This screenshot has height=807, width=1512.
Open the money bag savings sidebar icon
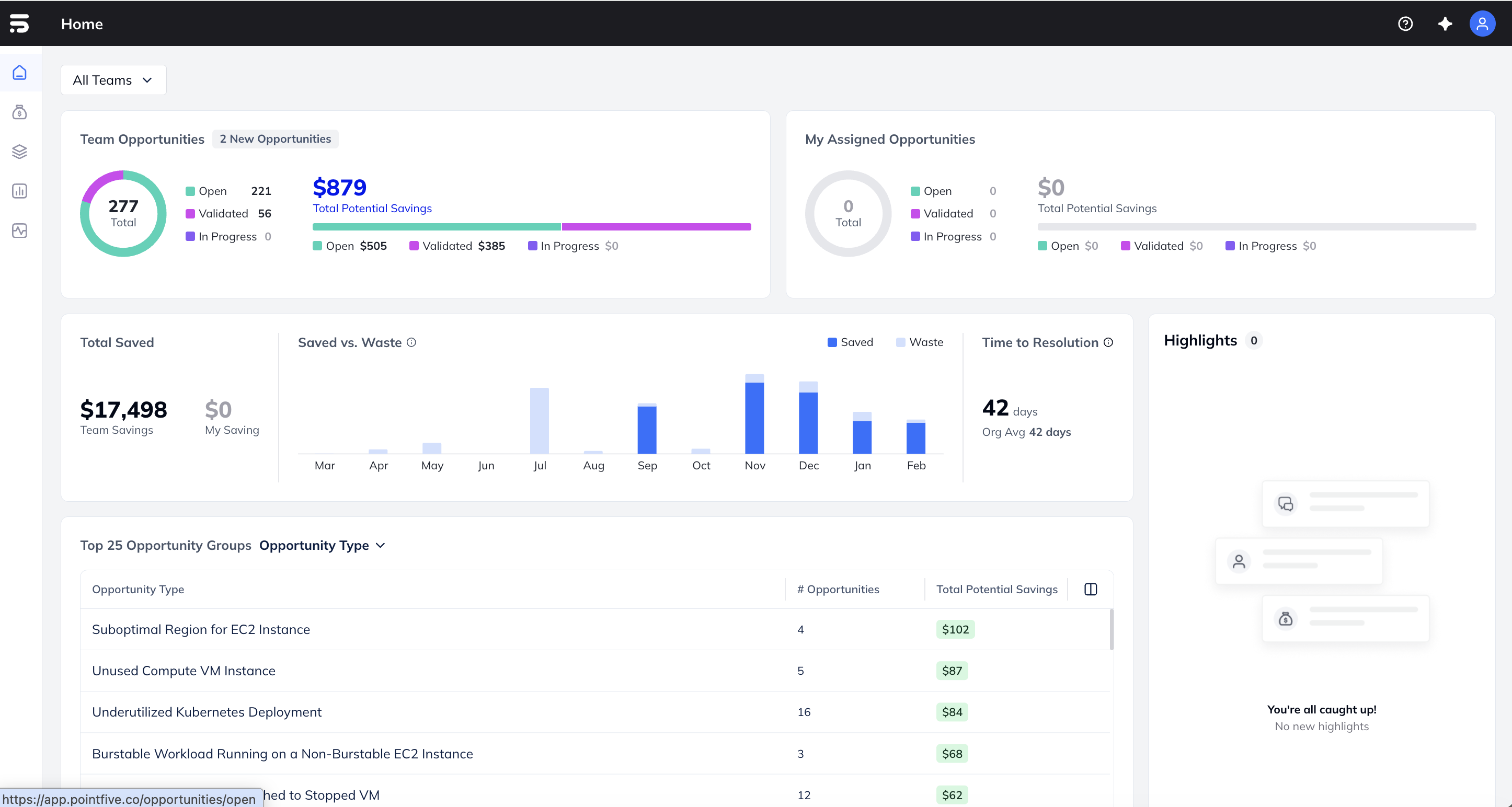(x=20, y=112)
